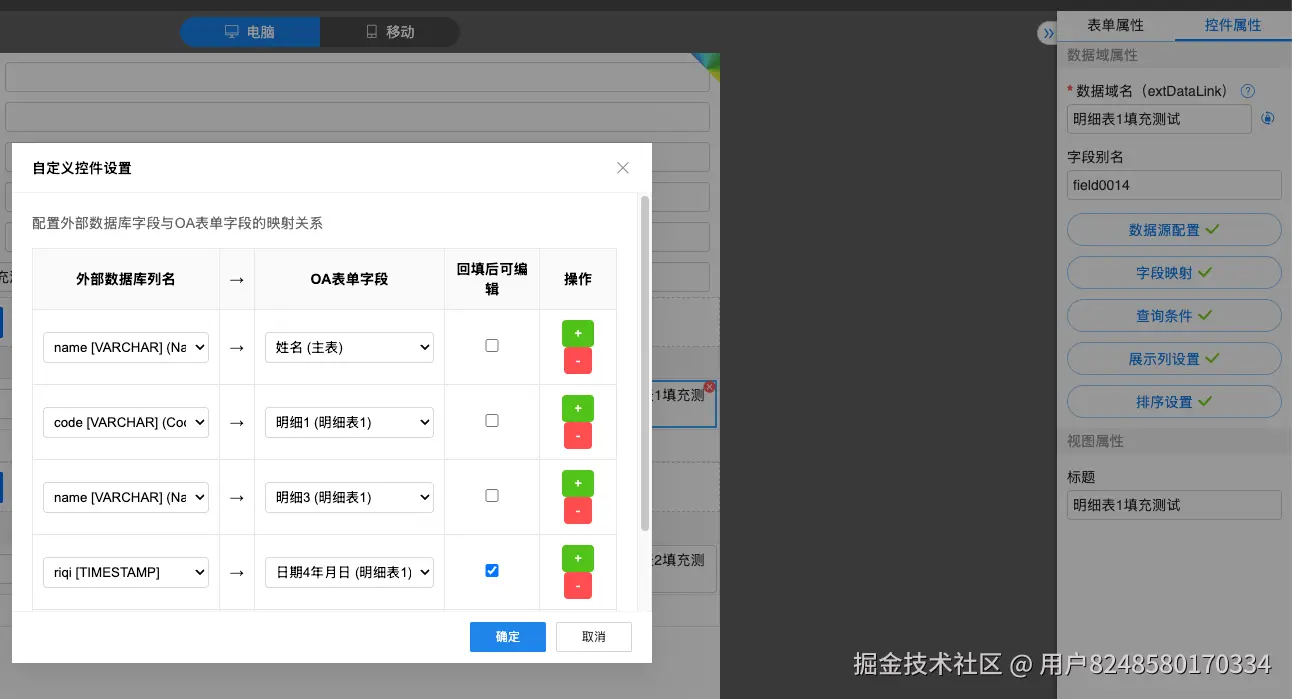Open the code [VARCHAR] column dropdown
1292x699 pixels.
126,422
